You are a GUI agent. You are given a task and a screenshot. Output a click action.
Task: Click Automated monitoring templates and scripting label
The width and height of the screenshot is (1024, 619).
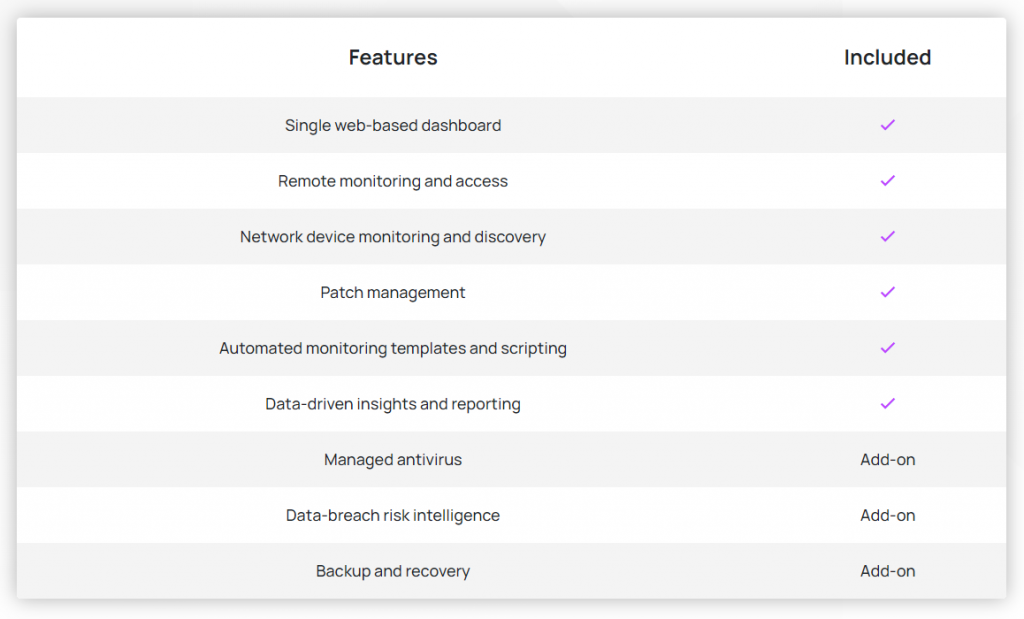point(393,349)
